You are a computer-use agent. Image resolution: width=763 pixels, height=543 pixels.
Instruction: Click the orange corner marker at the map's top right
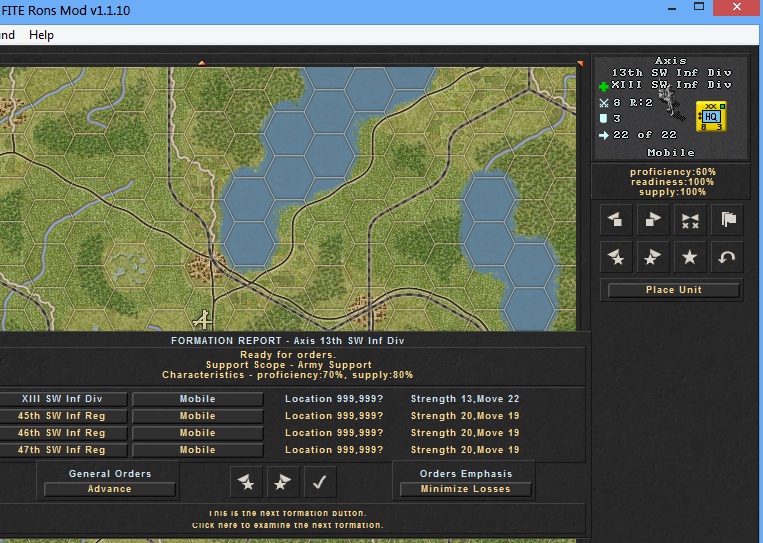(580, 64)
